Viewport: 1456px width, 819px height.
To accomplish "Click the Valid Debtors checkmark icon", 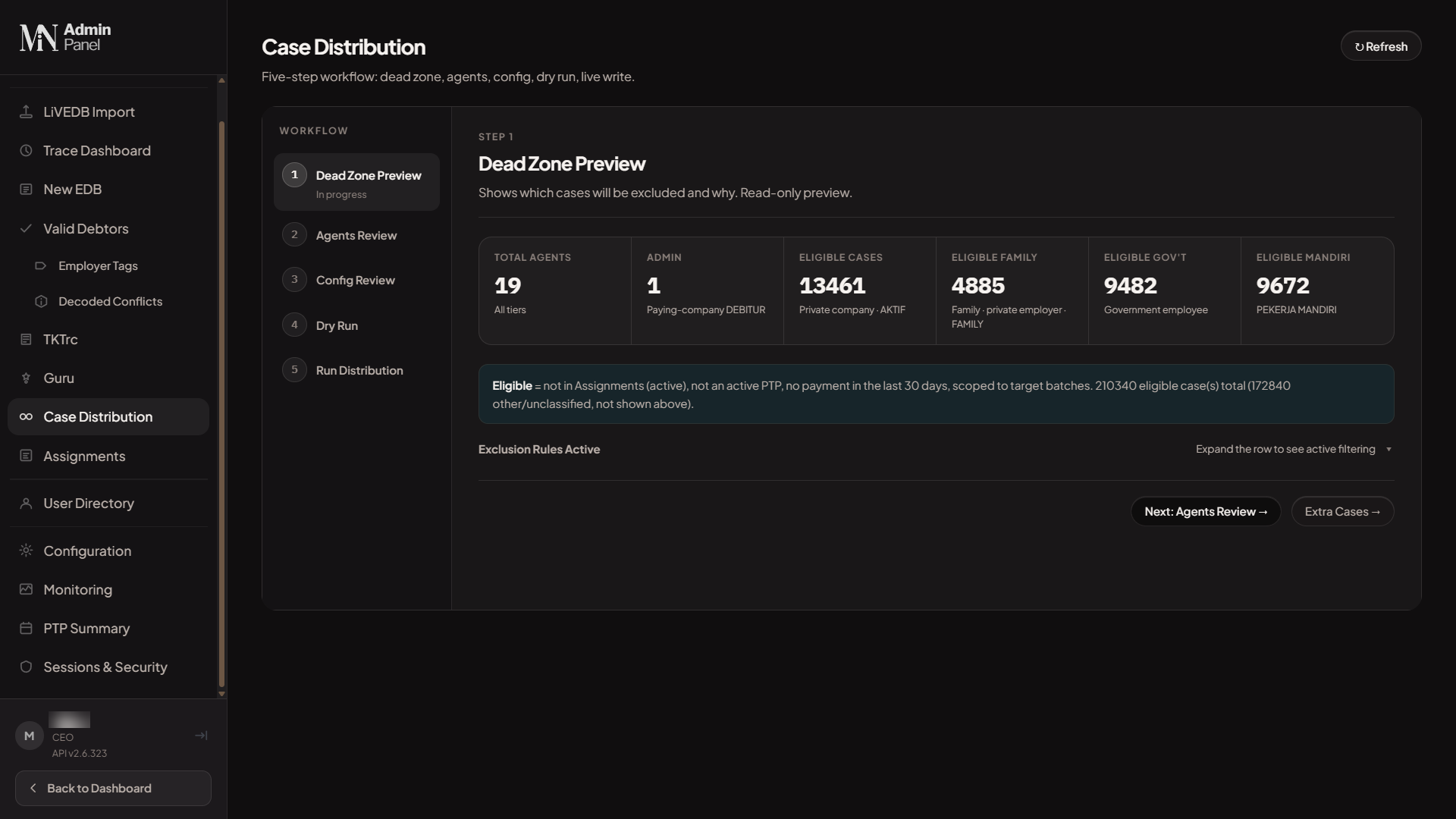I will pyautogui.click(x=26, y=228).
